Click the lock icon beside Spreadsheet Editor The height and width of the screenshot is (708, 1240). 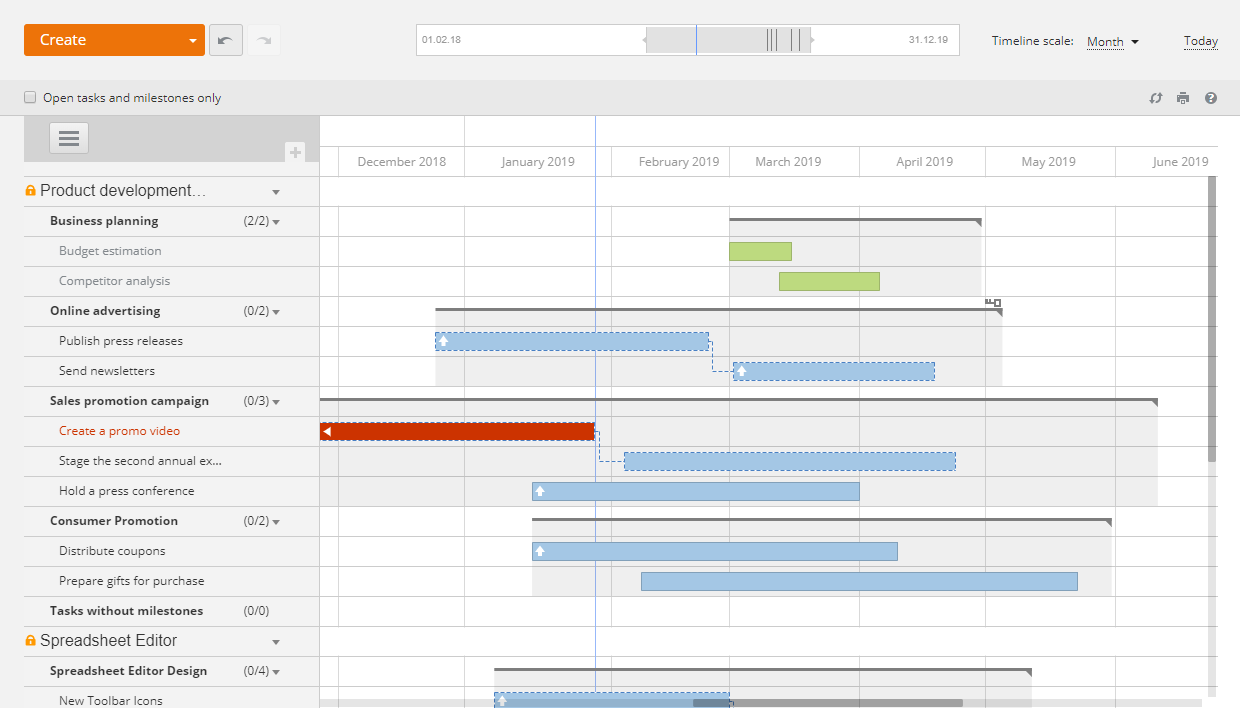tap(30, 641)
